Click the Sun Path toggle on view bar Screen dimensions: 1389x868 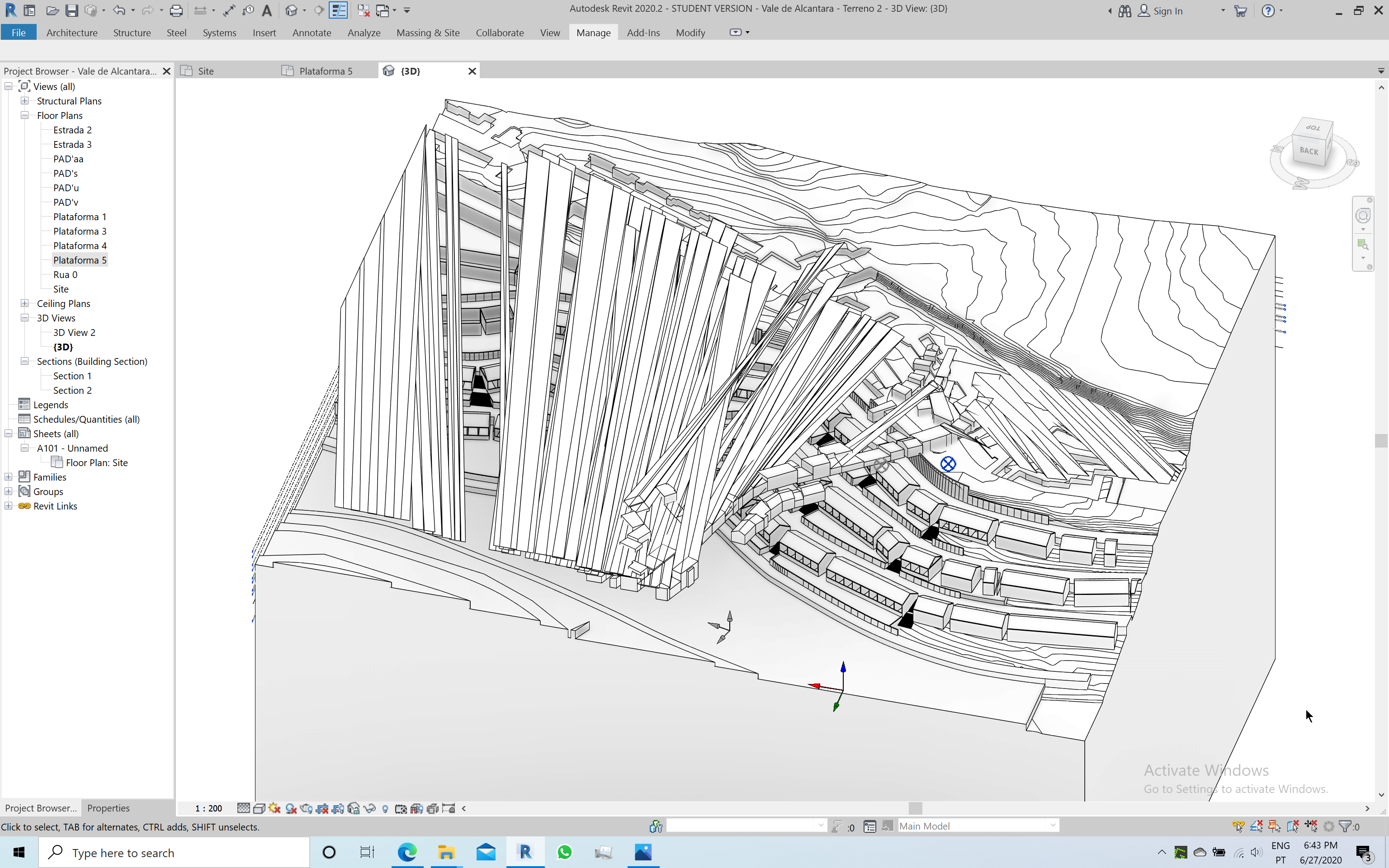click(274, 808)
